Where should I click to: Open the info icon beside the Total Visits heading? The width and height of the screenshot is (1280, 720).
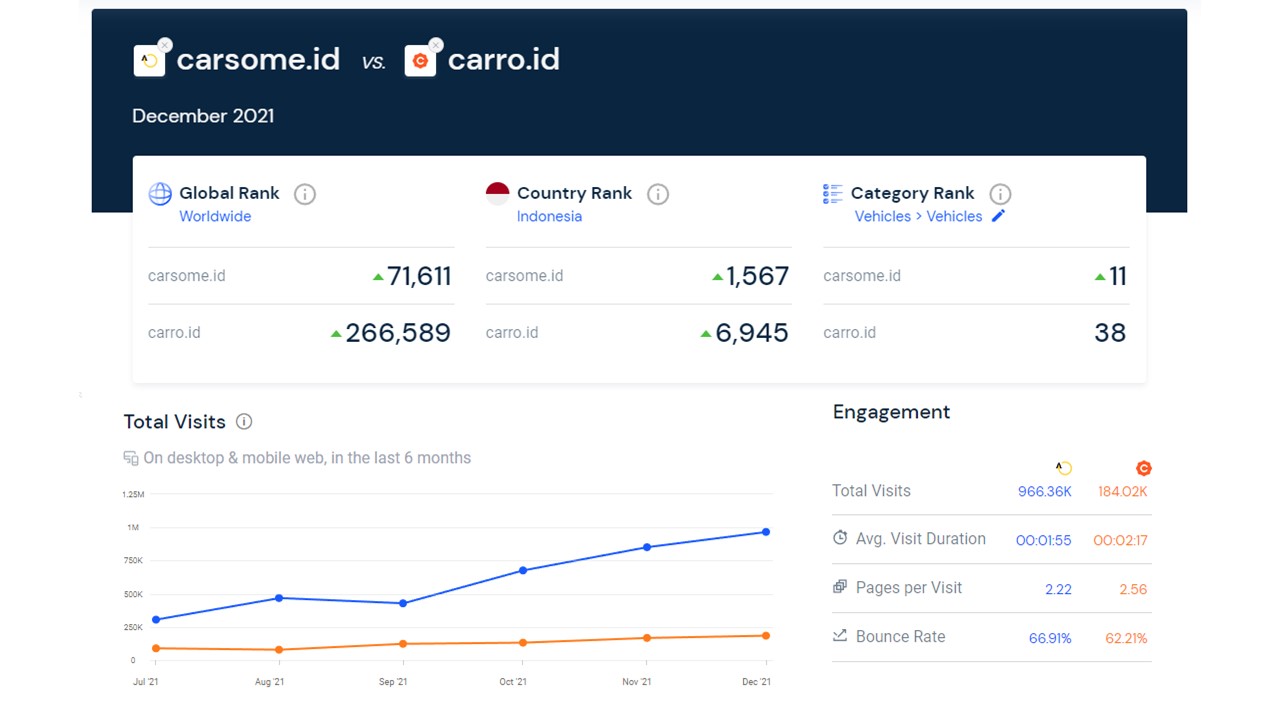click(244, 422)
